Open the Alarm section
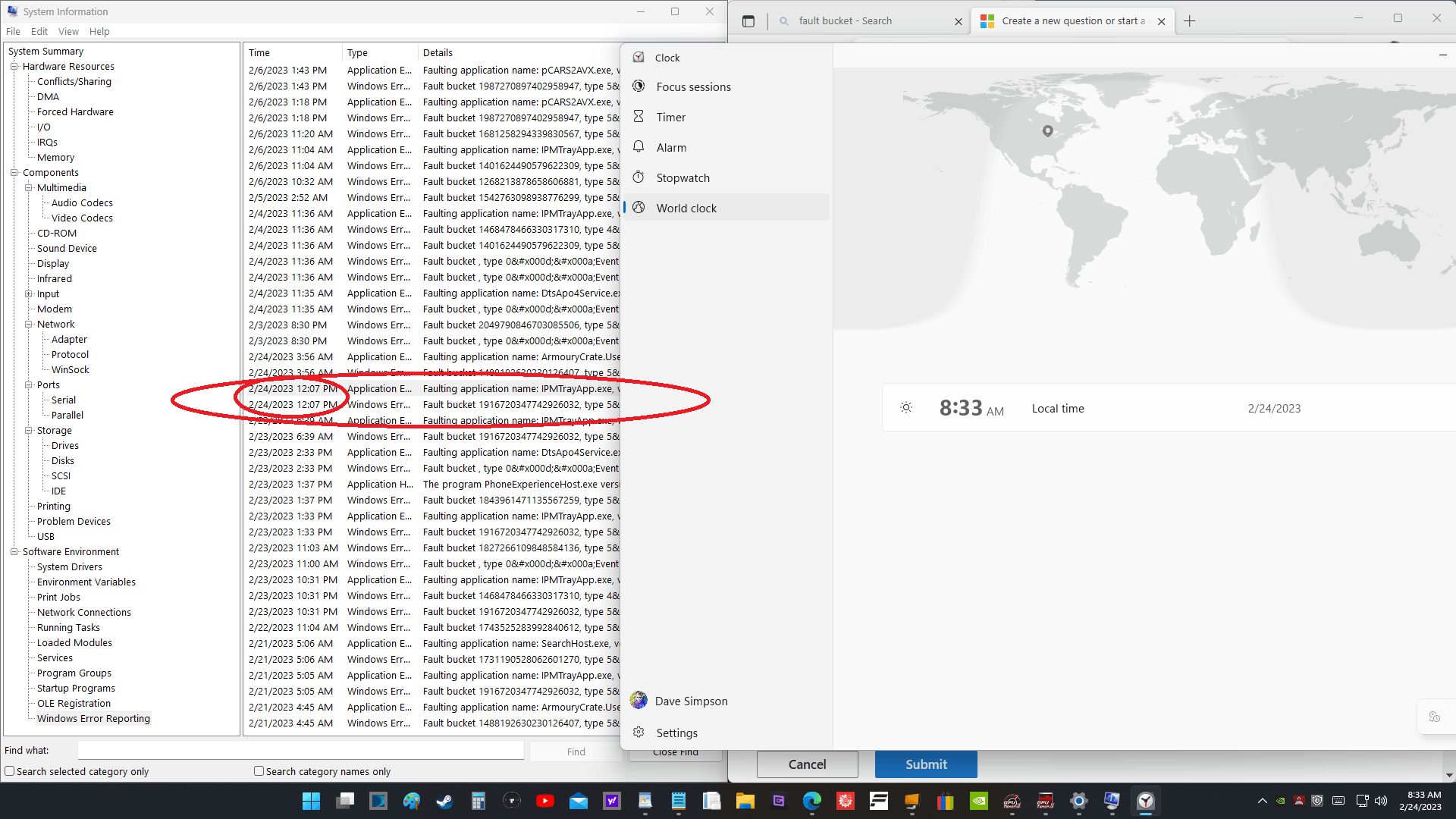Viewport: 1456px width, 819px height. (x=671, y=148)
